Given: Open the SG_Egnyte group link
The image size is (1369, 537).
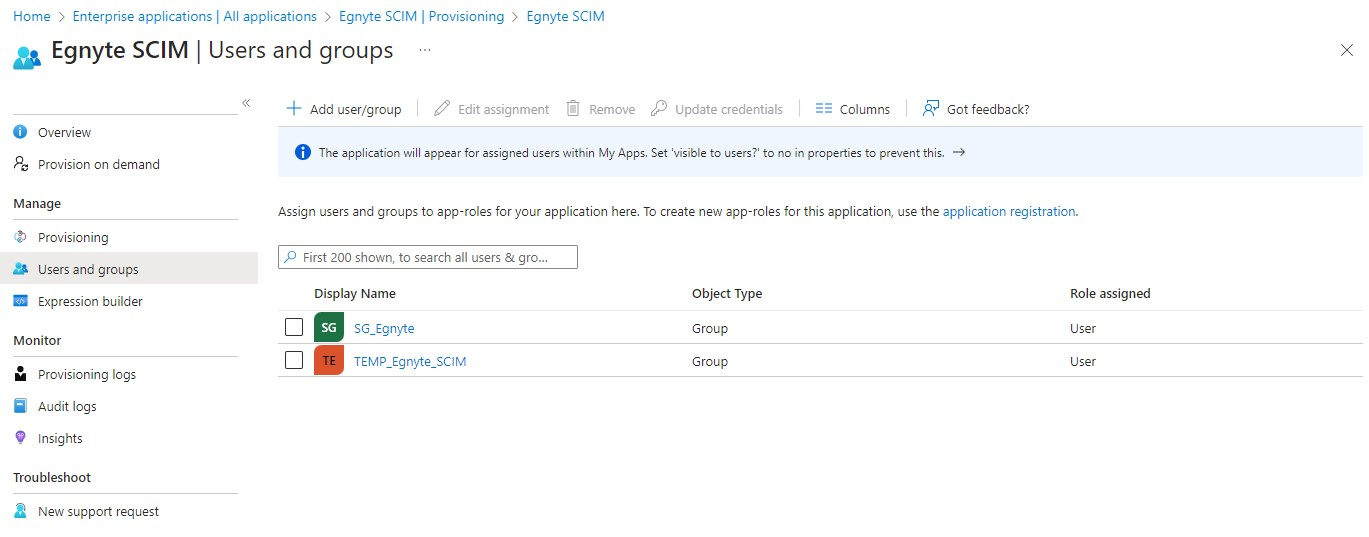Looking at the screenshot, I should pos(384,328).
